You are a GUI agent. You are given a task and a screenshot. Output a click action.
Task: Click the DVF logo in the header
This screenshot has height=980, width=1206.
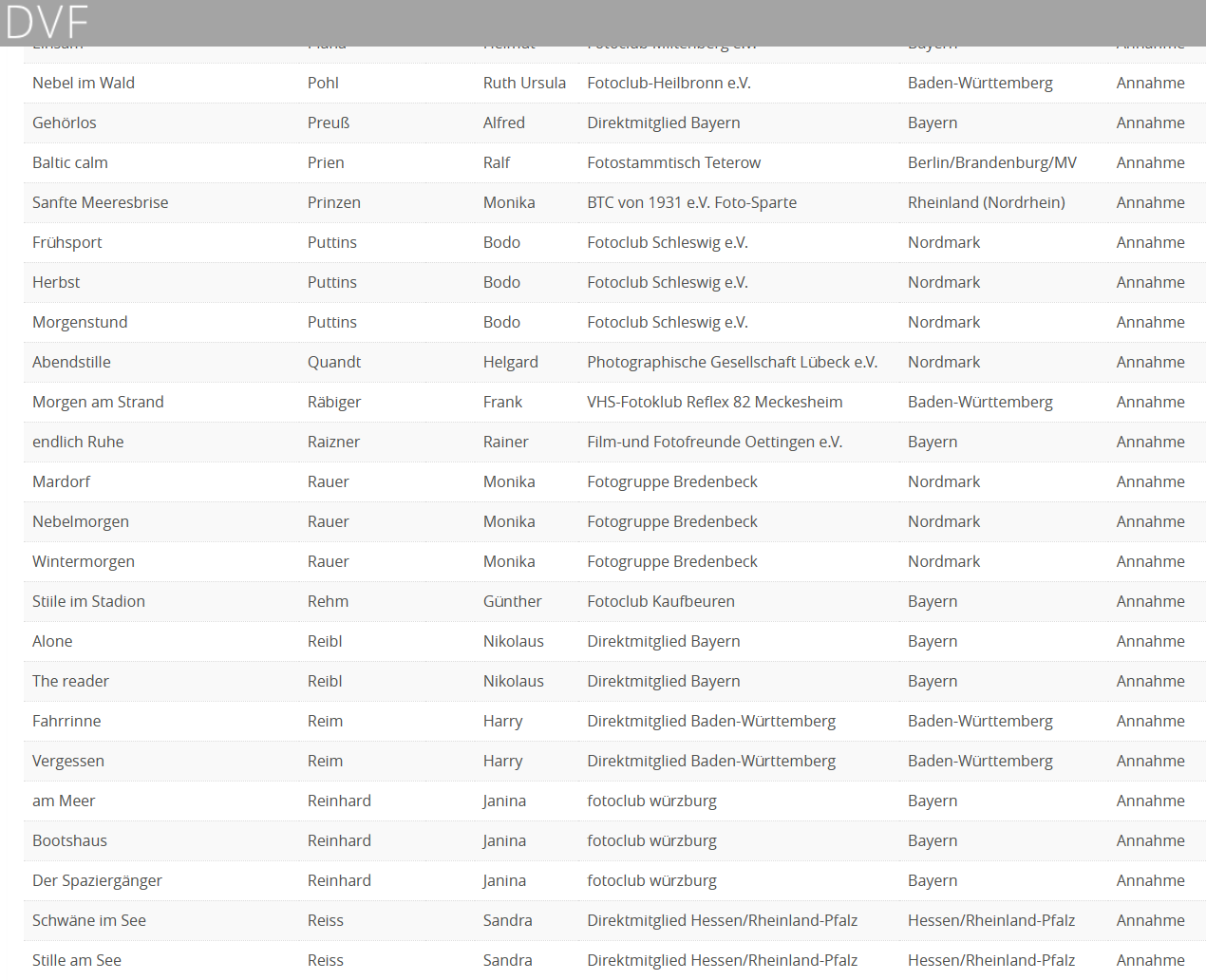tap(47, 23)
